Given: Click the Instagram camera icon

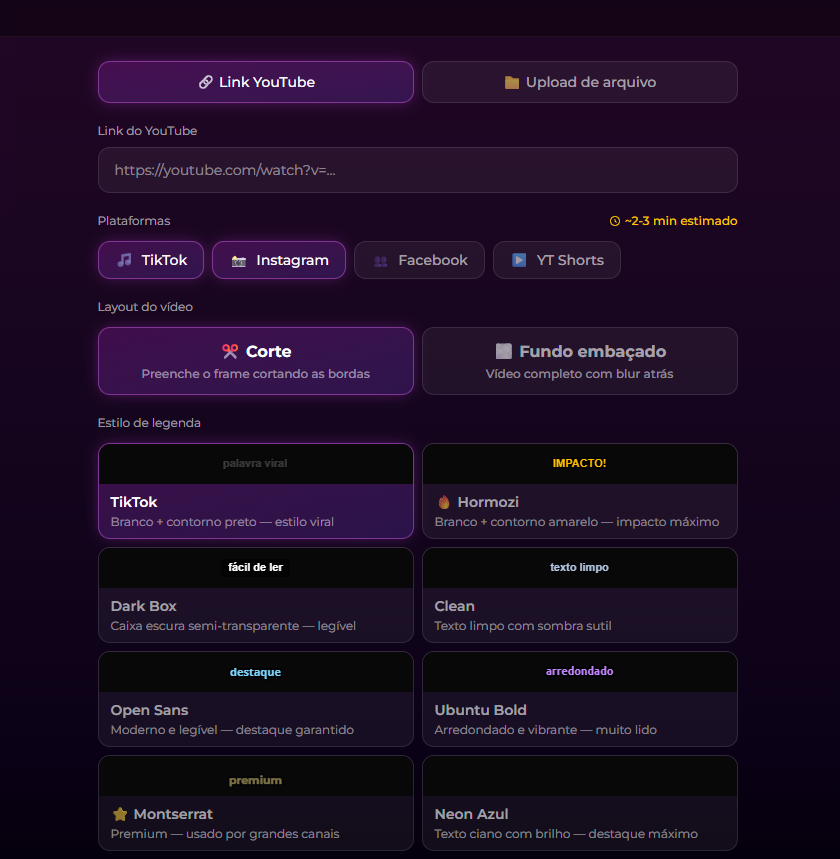Looking at the screenshot, I should click(x=238, y=261).
